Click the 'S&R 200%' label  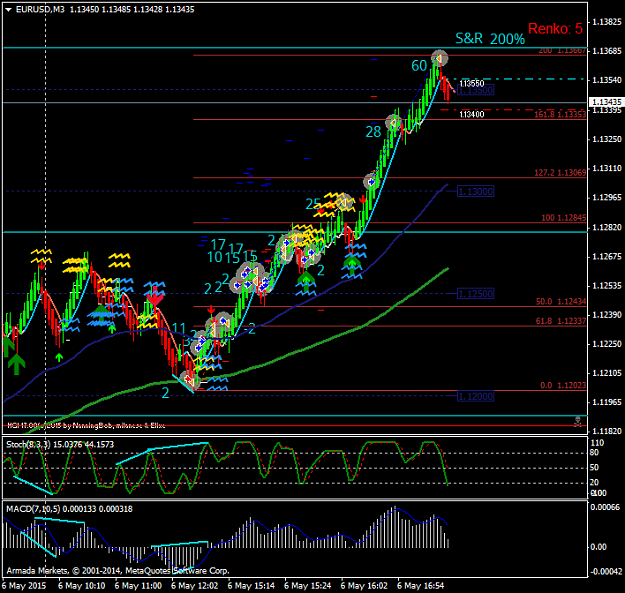point(490,39)
